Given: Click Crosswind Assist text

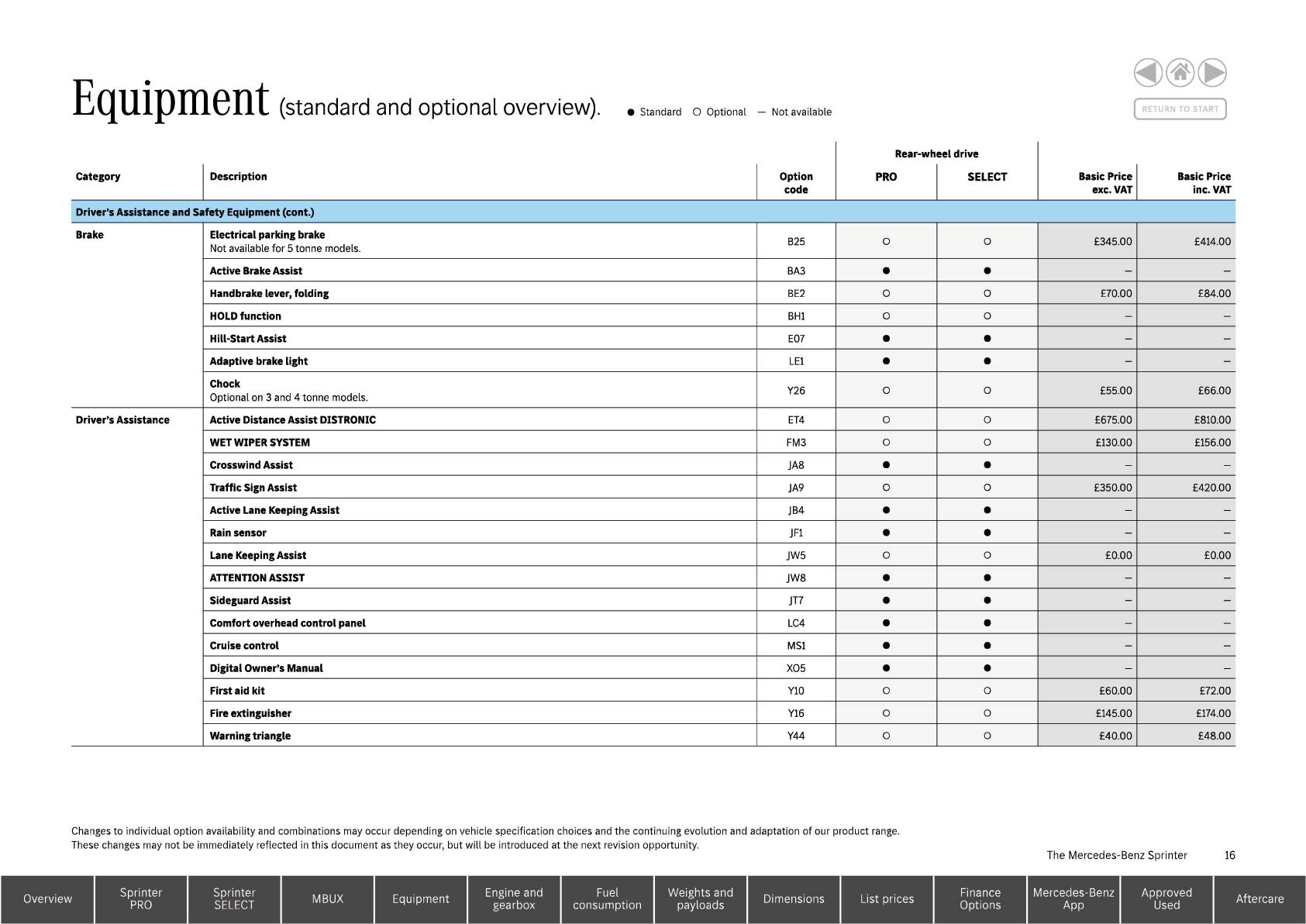Looking at the screenshot, I should click(251, 465).
